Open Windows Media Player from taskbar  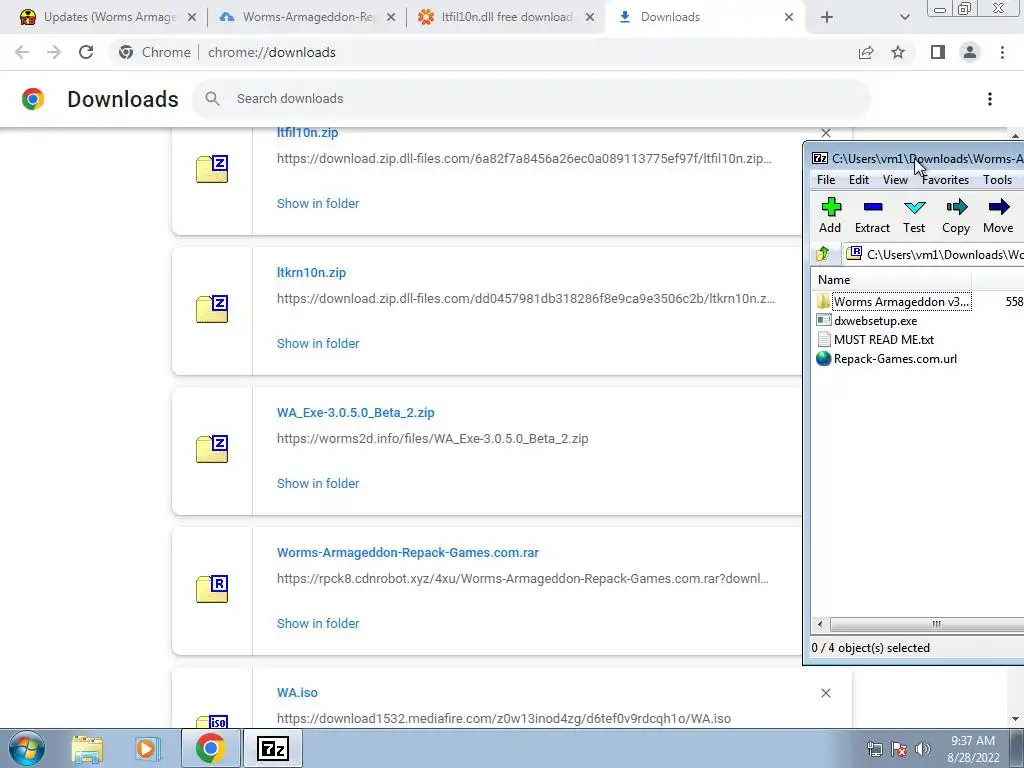(148, 749)
